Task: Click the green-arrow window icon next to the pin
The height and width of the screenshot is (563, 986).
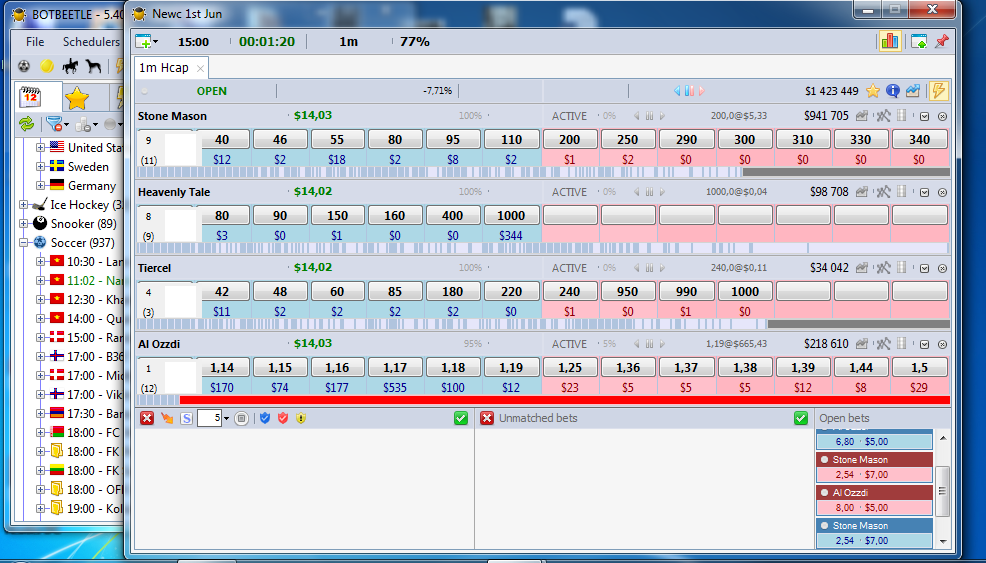Action: 919,42
